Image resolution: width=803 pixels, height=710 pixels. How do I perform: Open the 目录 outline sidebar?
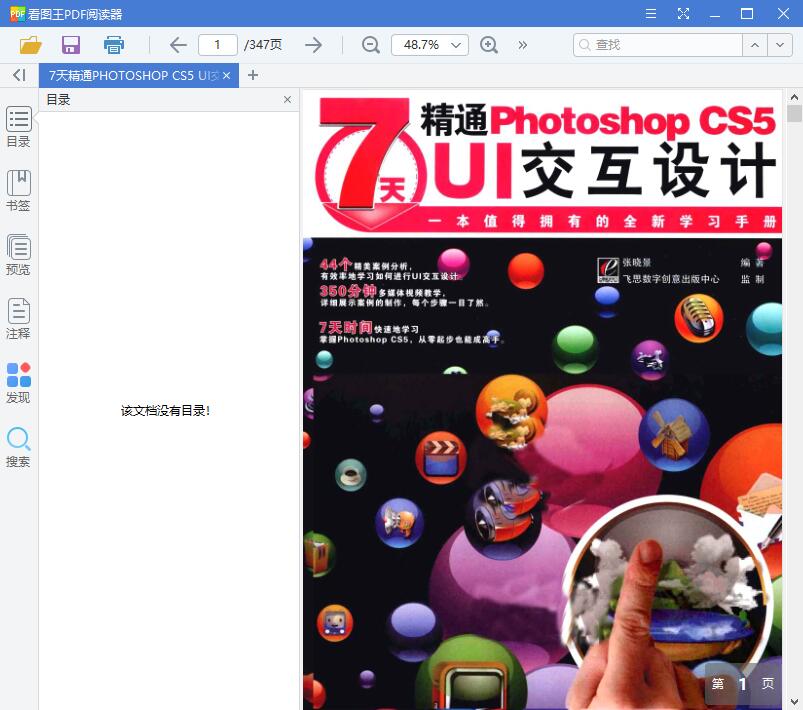click(x=19, y=127)
